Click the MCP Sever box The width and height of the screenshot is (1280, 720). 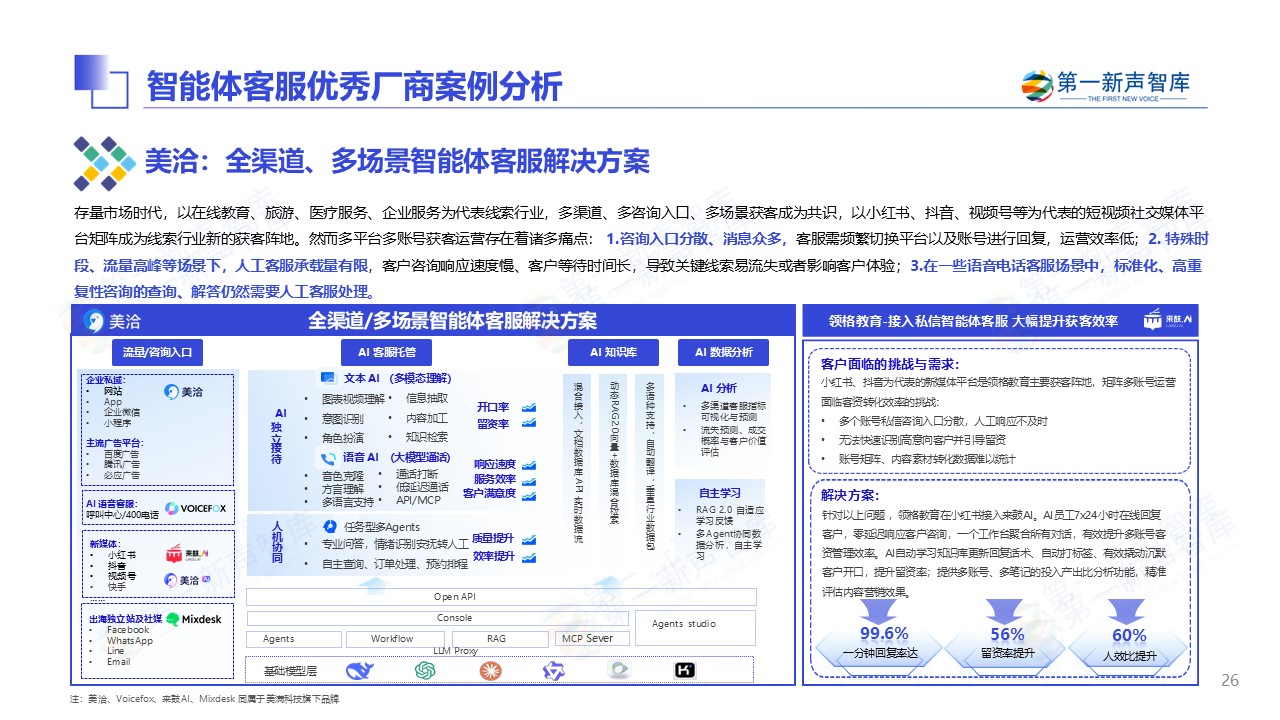(586, 639)
